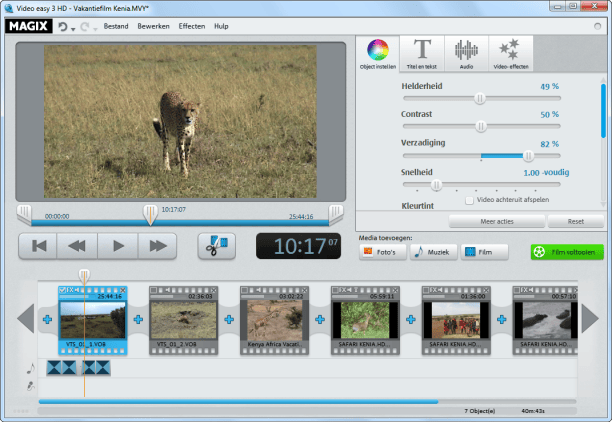The image size is (612, 422).
Task: Click the Meer acties button
Action: tap(496, 221)
